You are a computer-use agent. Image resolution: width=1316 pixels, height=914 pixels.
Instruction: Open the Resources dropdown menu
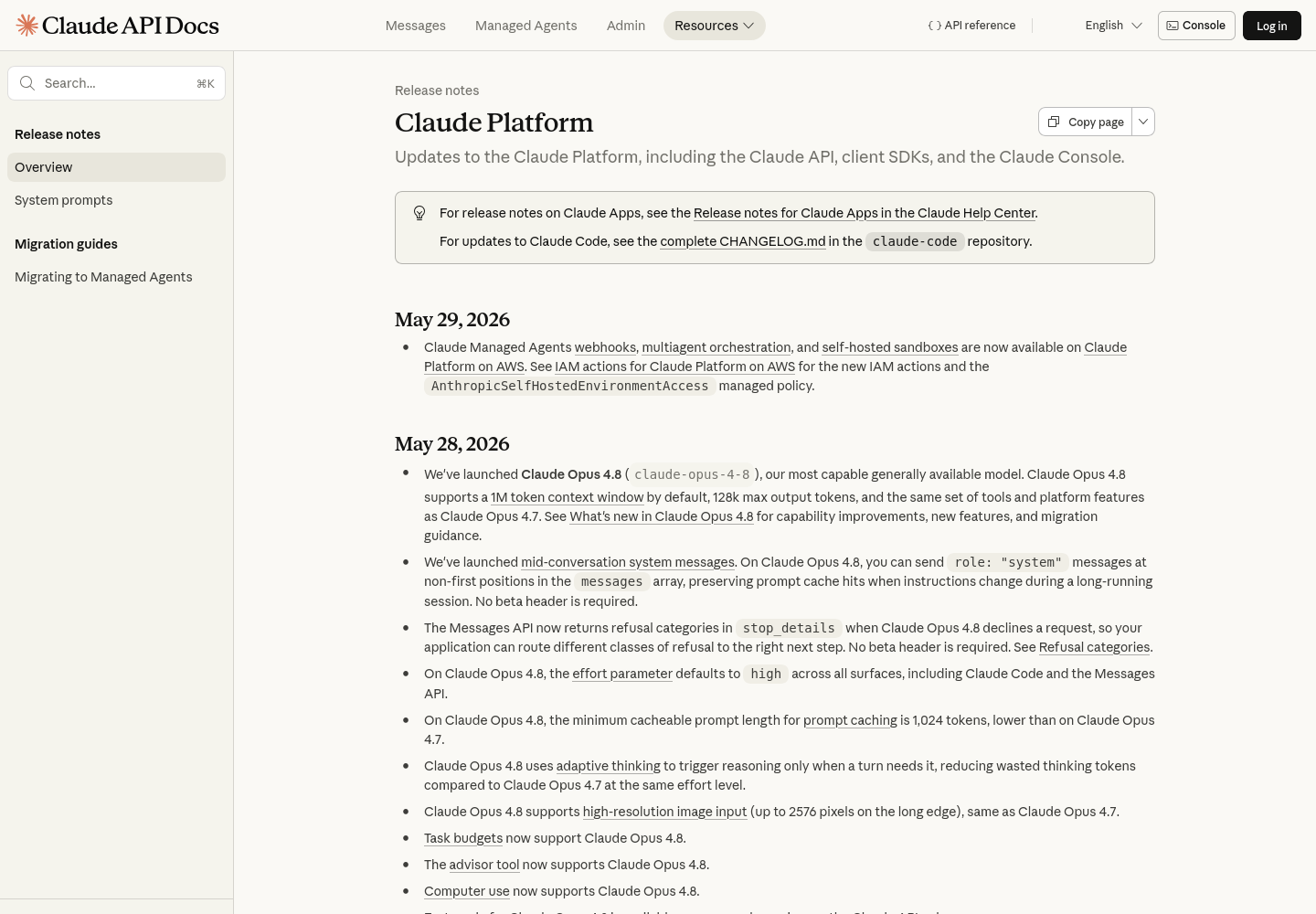click(715, 26)
